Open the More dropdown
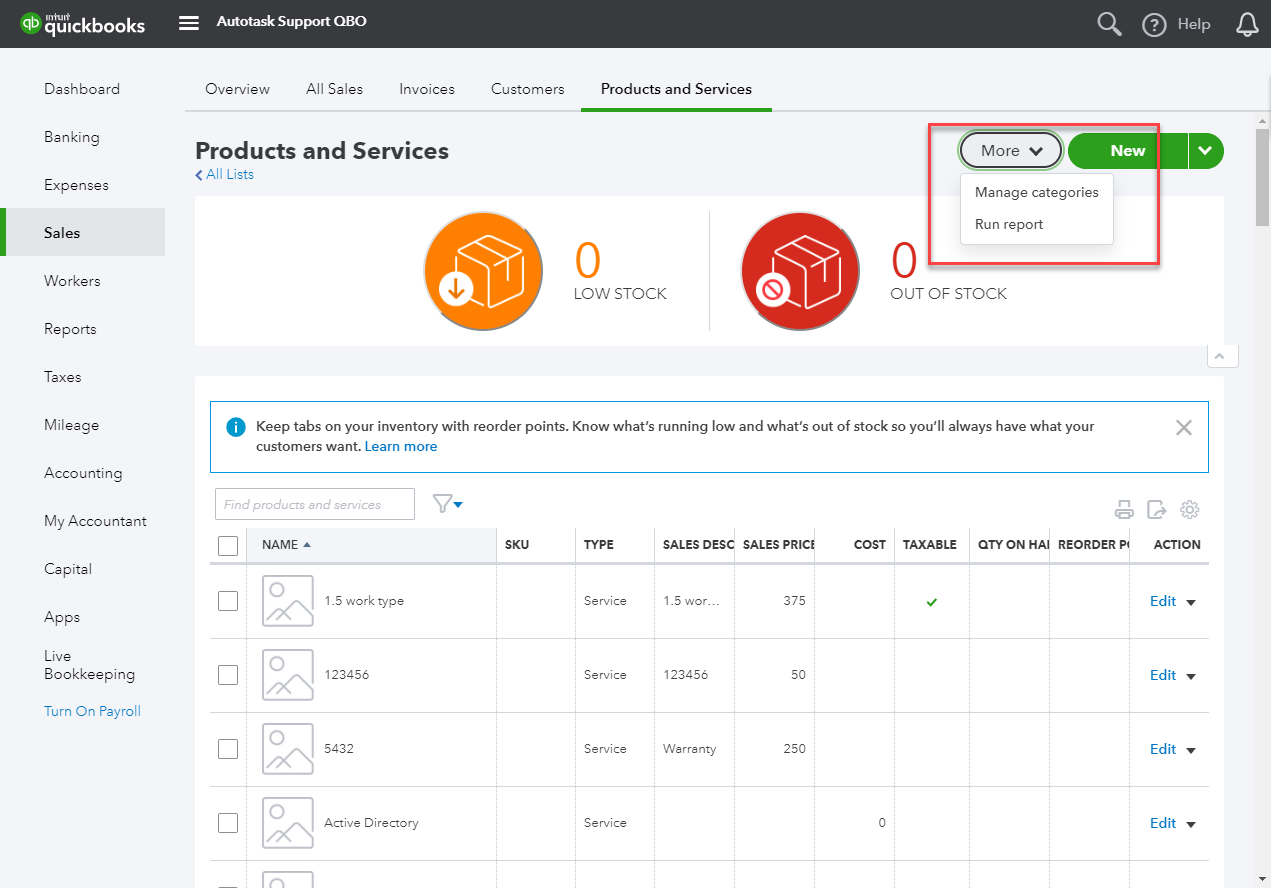Image resolution: width=1271 pixels, height=888 pixels. (x=1010, y=150)
